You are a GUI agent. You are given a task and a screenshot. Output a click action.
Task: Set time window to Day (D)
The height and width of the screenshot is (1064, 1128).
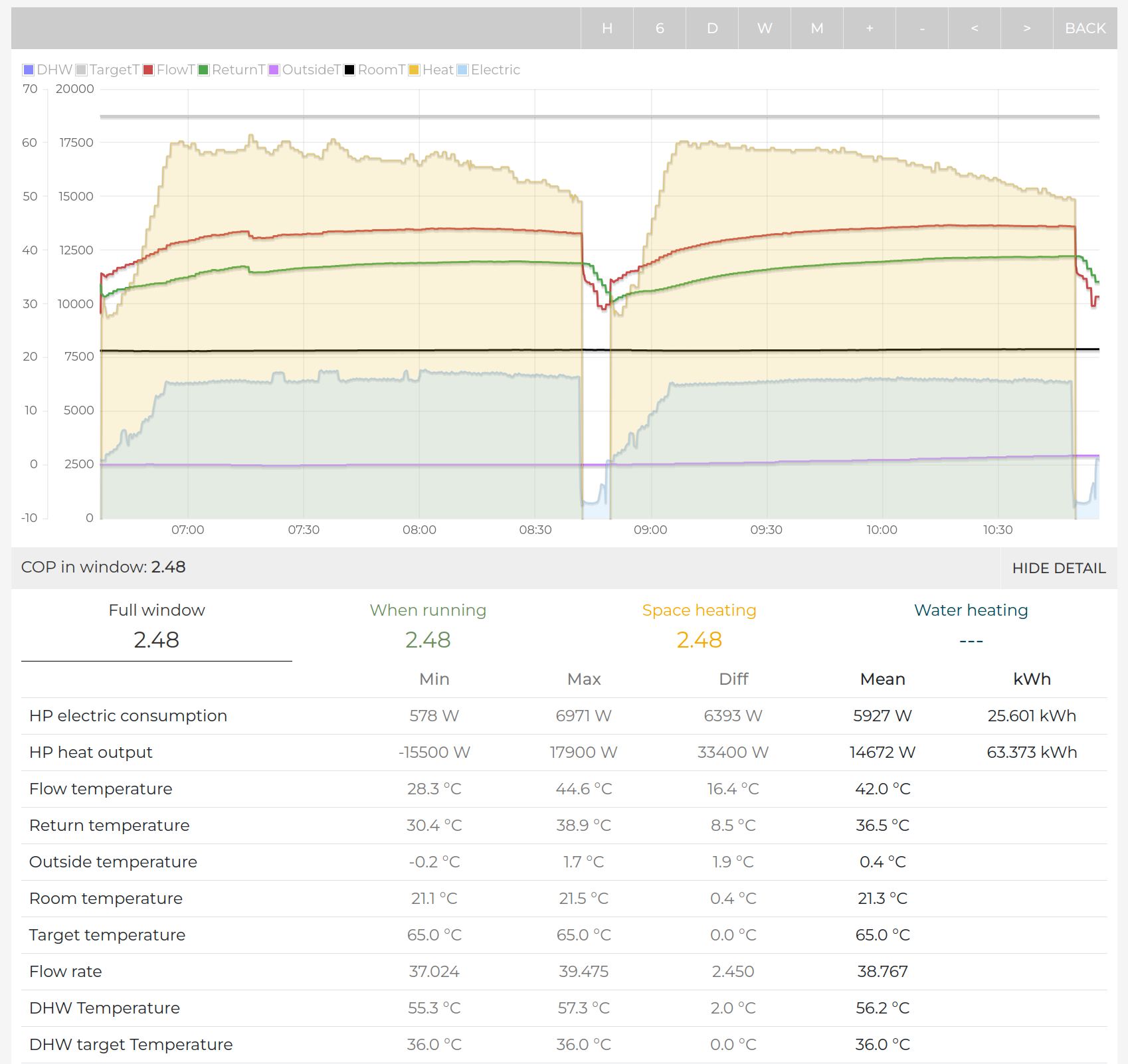[x=712, y=28]
